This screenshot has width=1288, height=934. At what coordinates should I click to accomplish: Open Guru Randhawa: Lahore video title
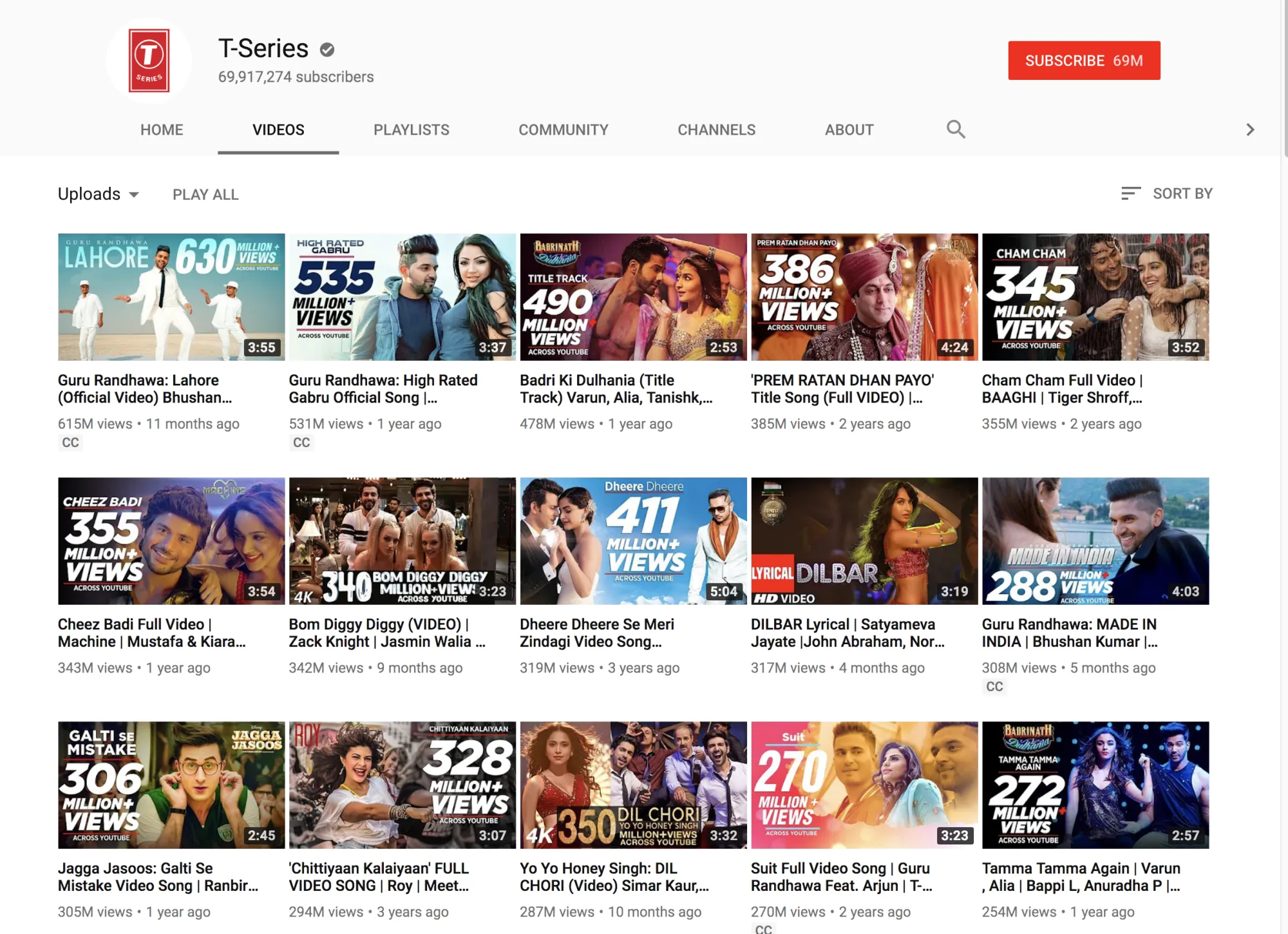tap(145, 389)
